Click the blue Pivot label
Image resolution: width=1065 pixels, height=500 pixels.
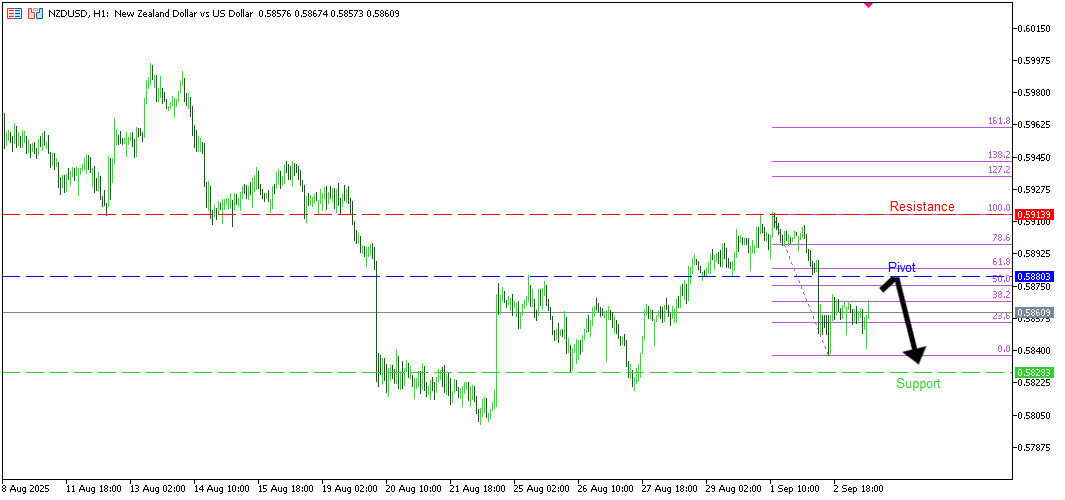pyautogui.click(x=901, y=268)
